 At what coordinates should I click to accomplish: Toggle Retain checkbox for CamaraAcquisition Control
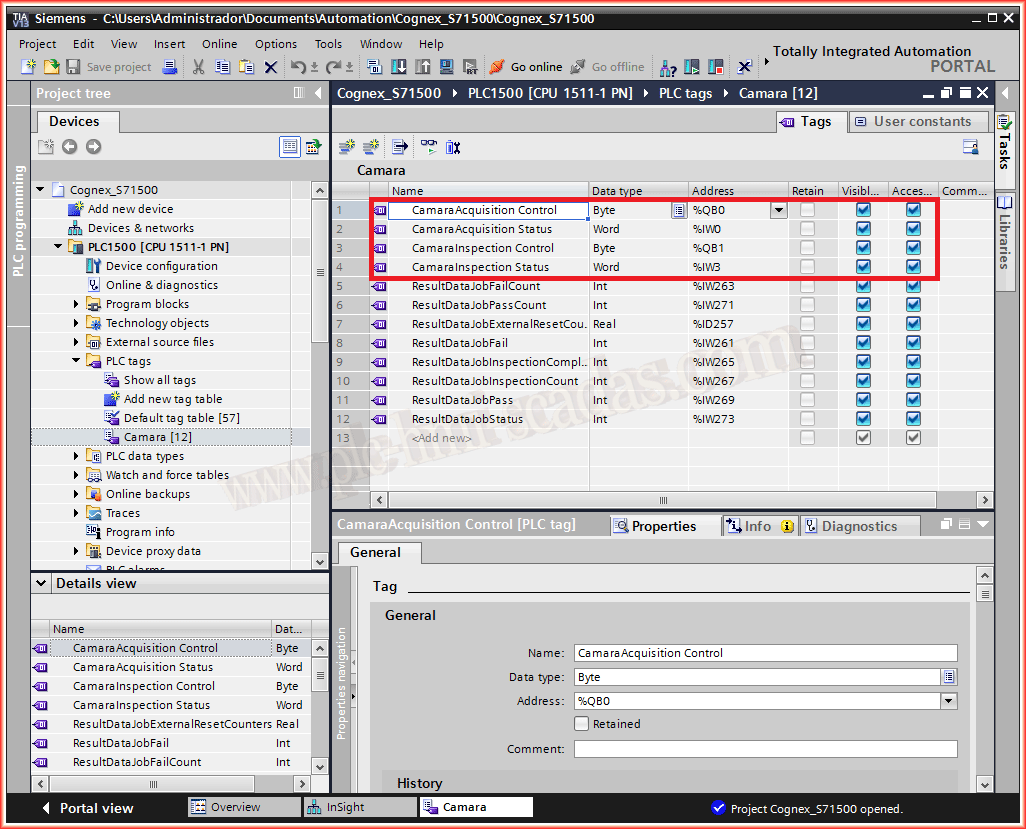coord(807,210)
